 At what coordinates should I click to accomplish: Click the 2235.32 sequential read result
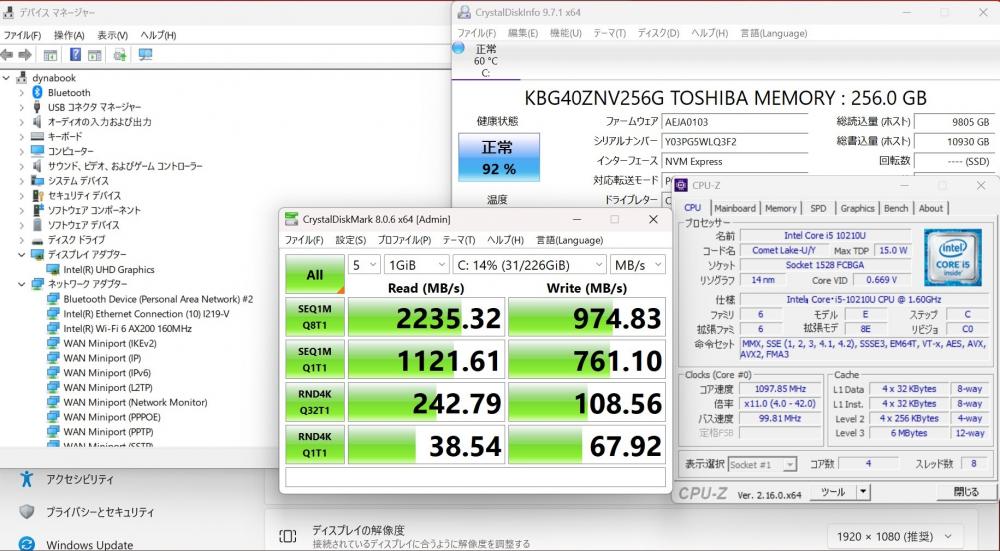[427, 317]
